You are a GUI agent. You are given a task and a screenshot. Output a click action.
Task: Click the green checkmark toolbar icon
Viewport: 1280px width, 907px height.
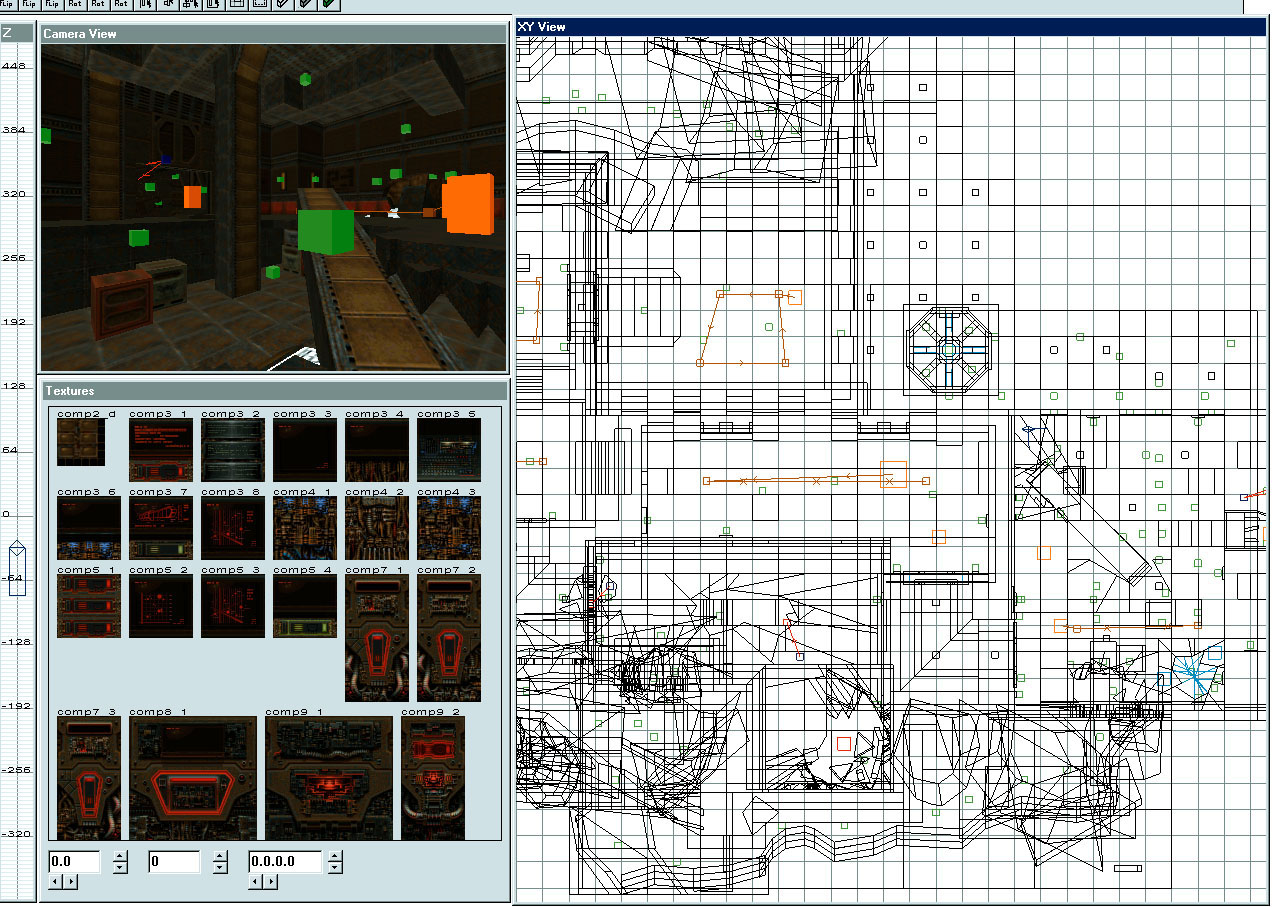(x=330, y=5)
